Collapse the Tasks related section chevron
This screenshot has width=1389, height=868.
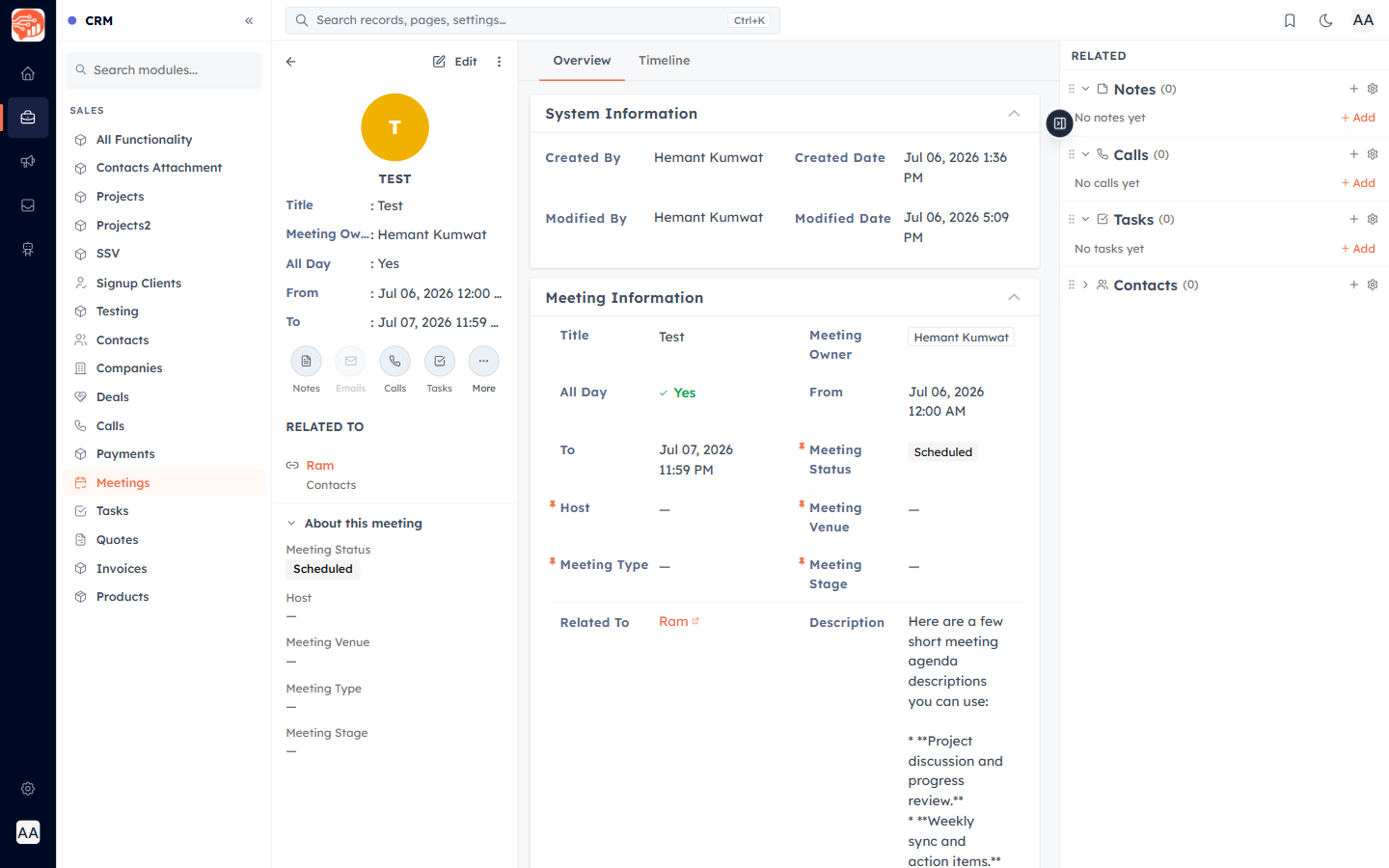[1085, 219]
